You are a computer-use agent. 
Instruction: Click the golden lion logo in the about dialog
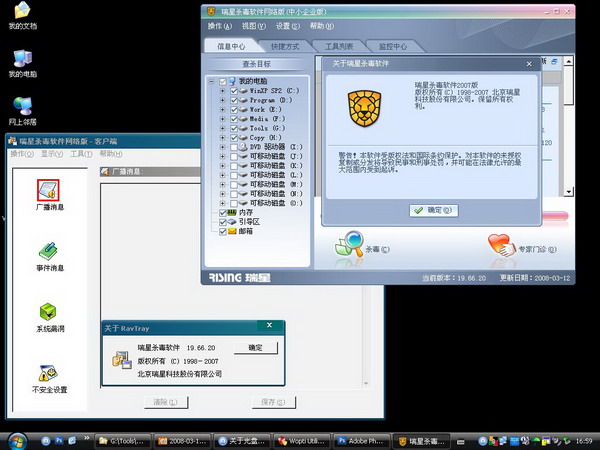(364, 108)
